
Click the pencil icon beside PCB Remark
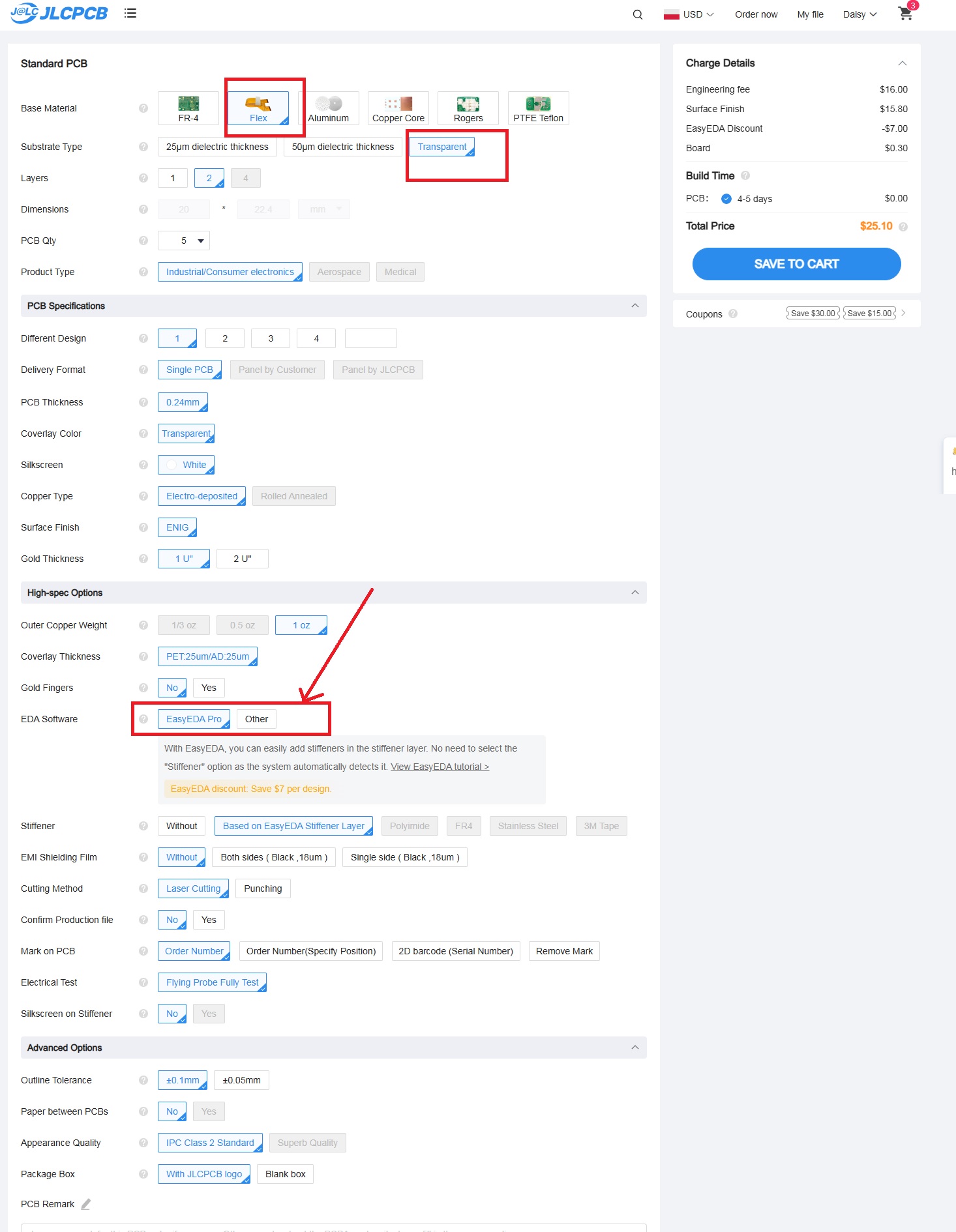[86, 1204]
